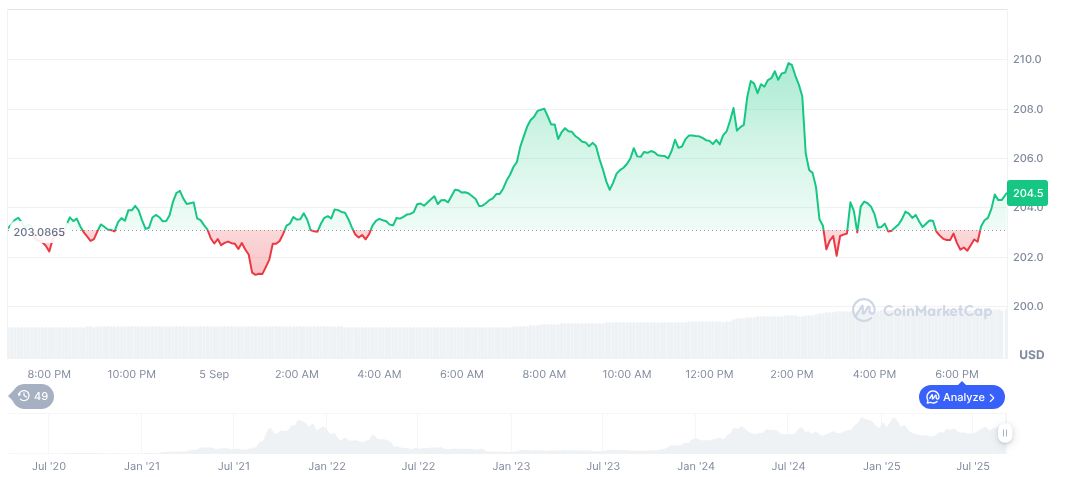Click the history clock icon badge

[x=24, y=396]
